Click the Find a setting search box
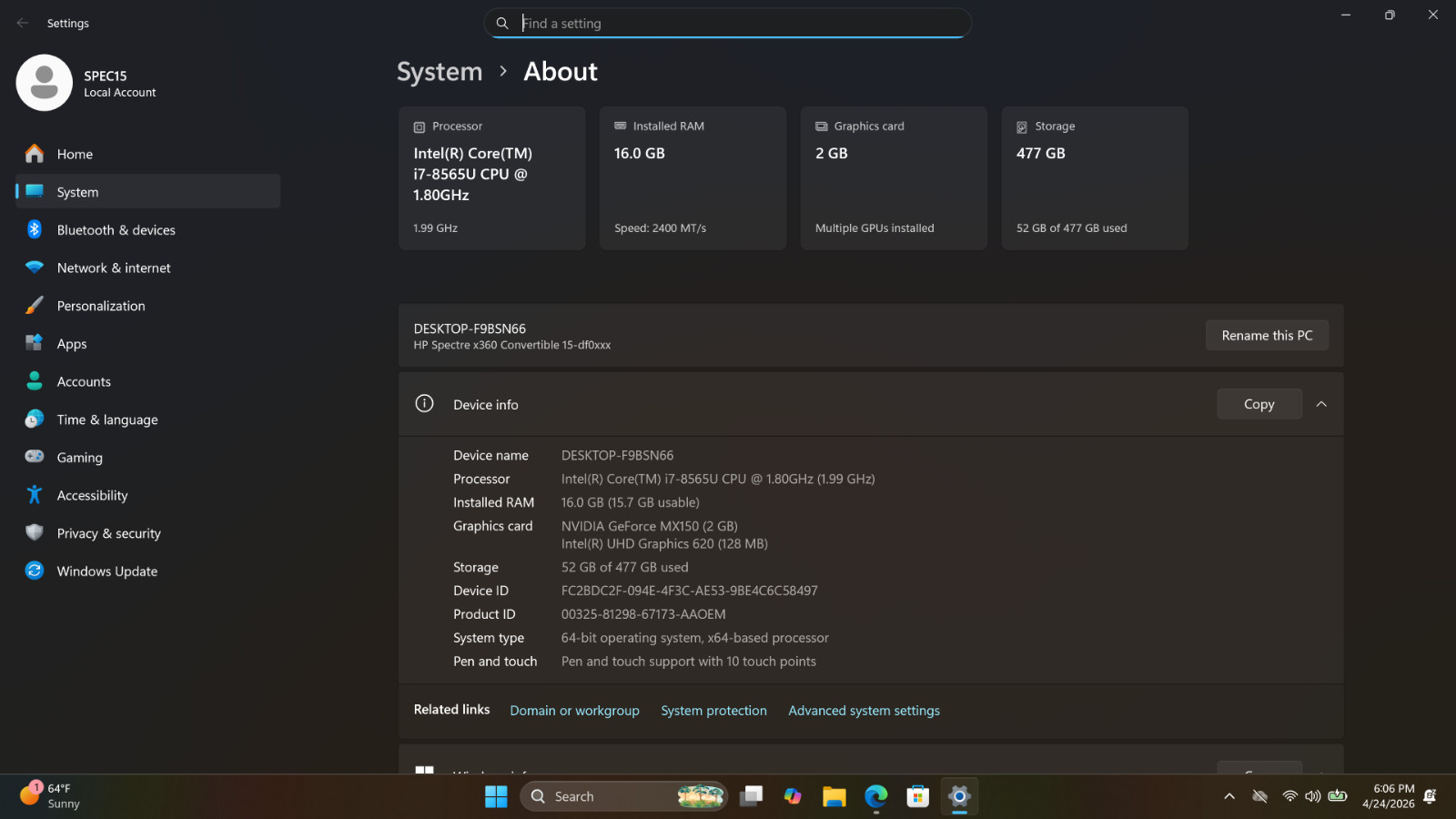Viewport: 1456px width, 819px height. coord(728,23)
